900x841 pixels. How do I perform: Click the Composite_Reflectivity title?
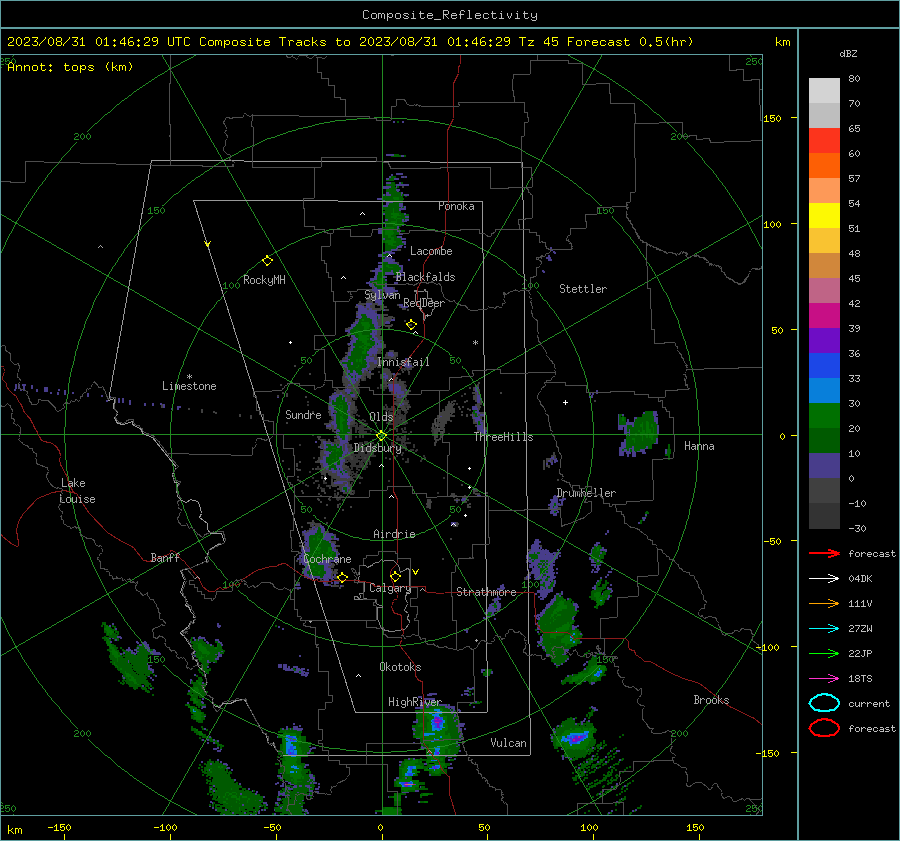tap(449, 15)
